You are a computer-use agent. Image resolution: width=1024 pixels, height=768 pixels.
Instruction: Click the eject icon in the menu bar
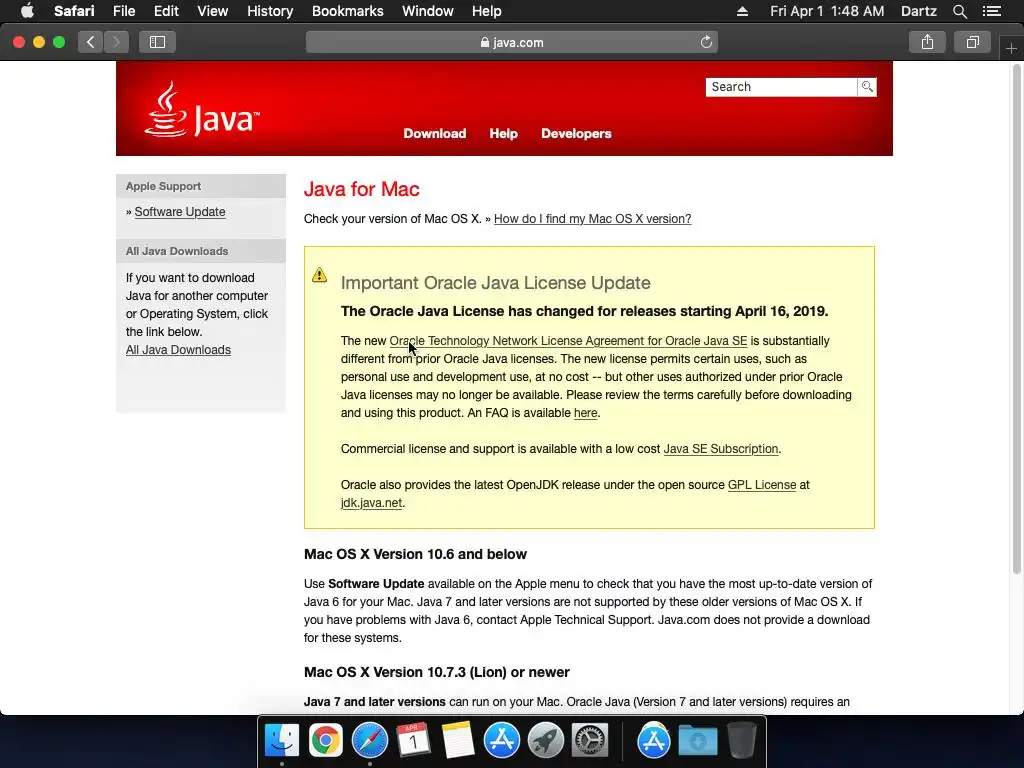743,11
